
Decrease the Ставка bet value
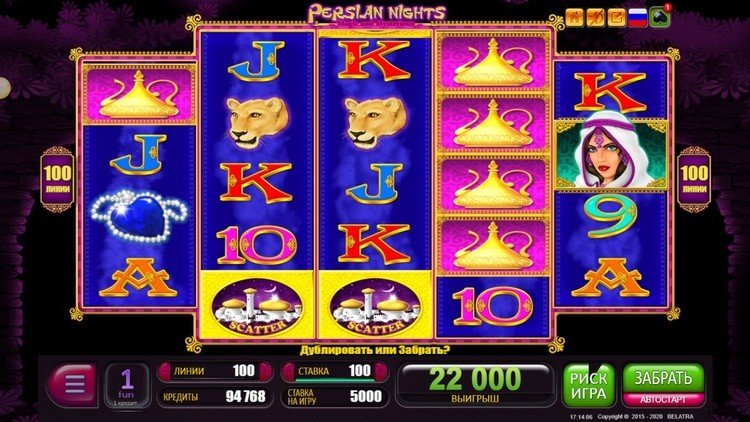(x=288, y=371)
